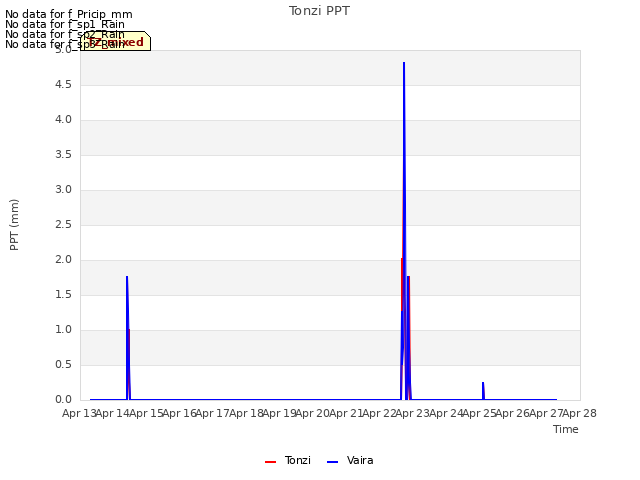
Task: Click the TZ_mixed annotation box
Action: coord(116,41)
